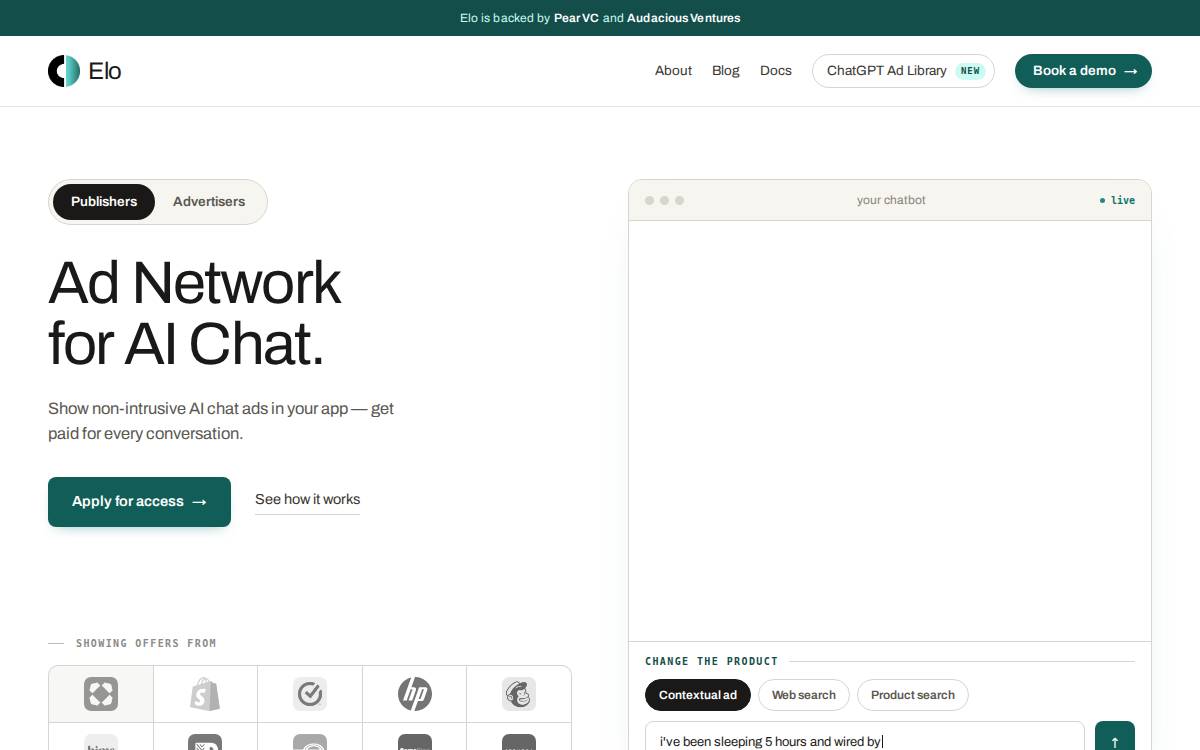Click the 'Ad Network for AI Chat.' headline

[195, 313]
